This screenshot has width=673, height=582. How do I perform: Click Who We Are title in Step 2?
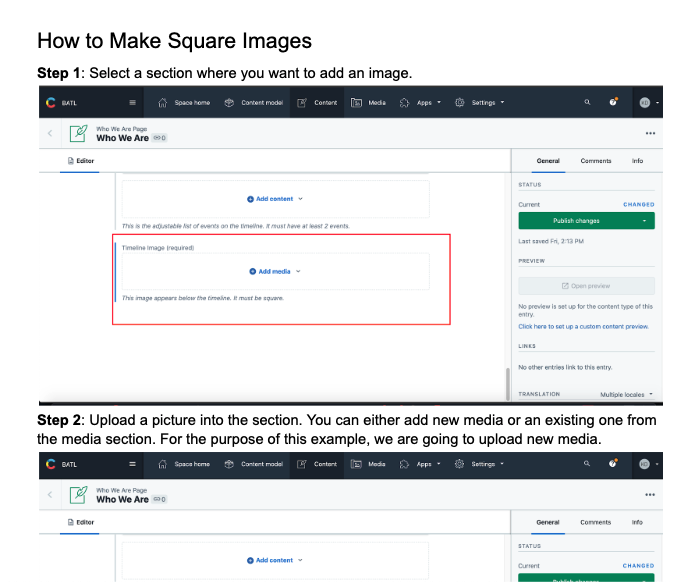(x=122, y=500)
